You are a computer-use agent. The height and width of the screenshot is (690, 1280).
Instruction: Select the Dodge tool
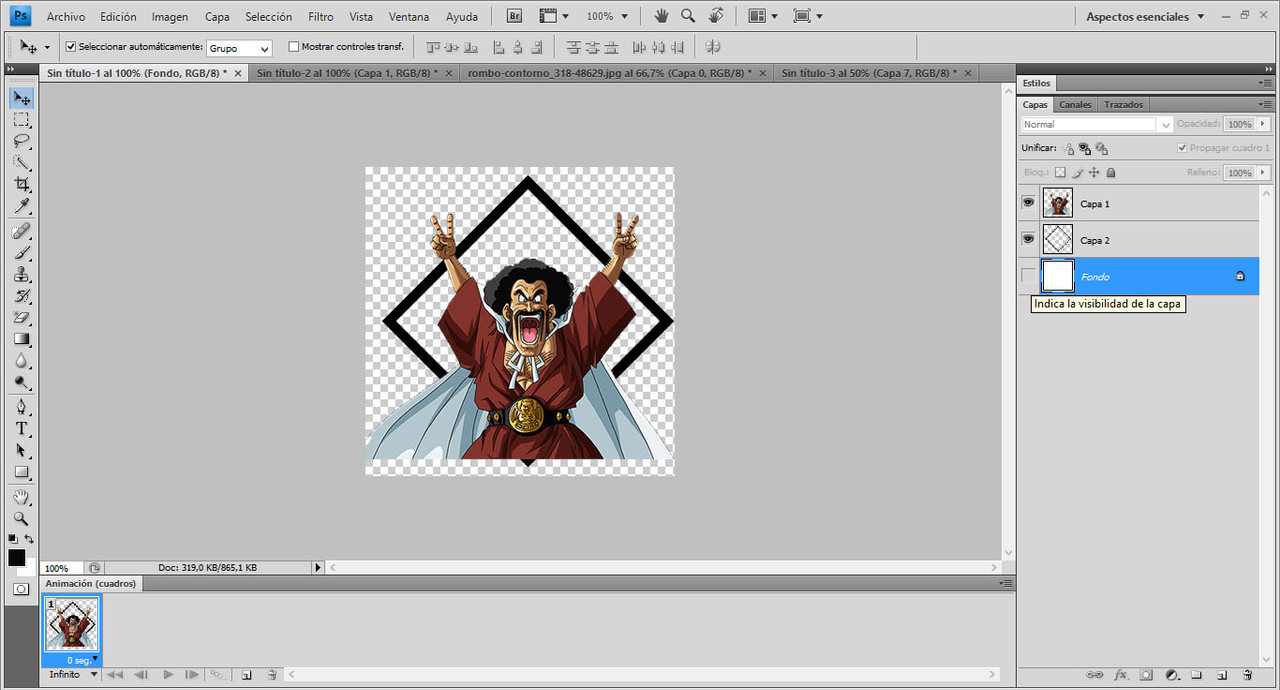21,382
